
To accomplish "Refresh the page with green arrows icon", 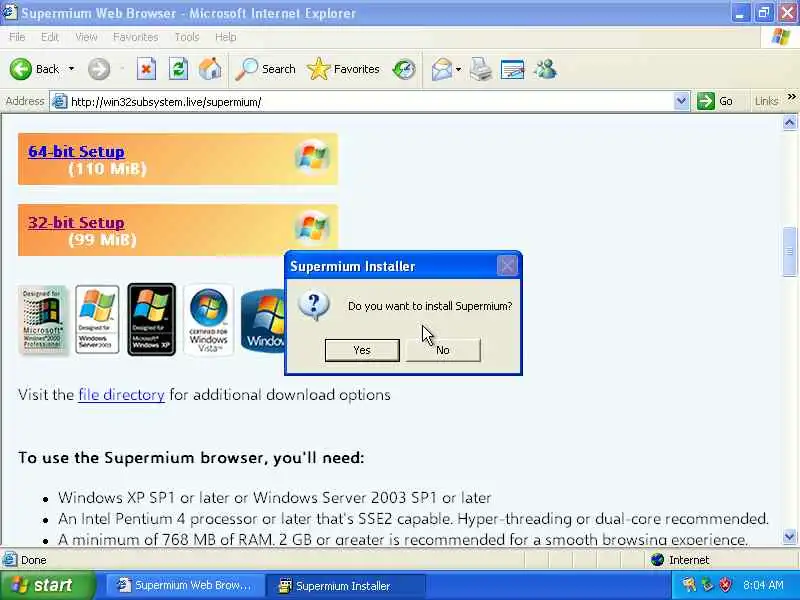I will (178, 69).
